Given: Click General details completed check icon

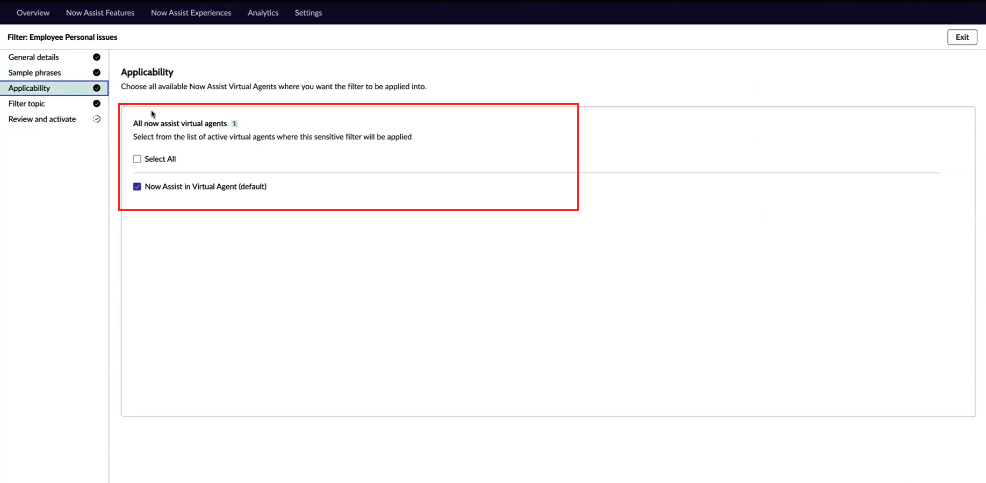Looking at the screenshot, I should click(97, 57).
